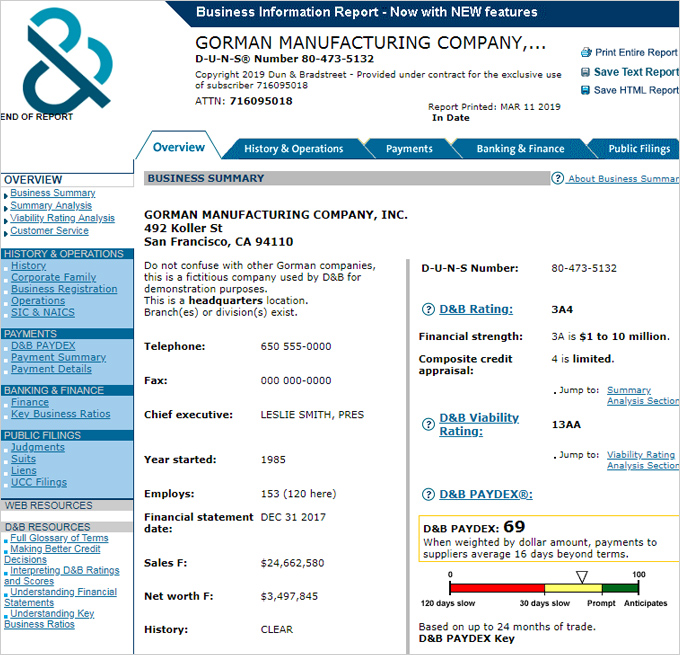Viewport: 680px width, 655px height.
Task: Click the yellow segment of the PAYDEX bar
Action: tap(573, 588)
